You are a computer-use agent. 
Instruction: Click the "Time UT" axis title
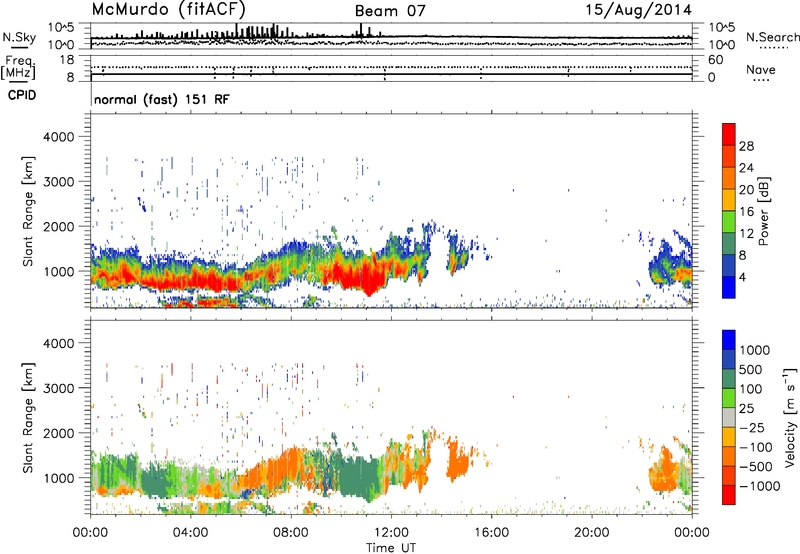pos(391,548)
